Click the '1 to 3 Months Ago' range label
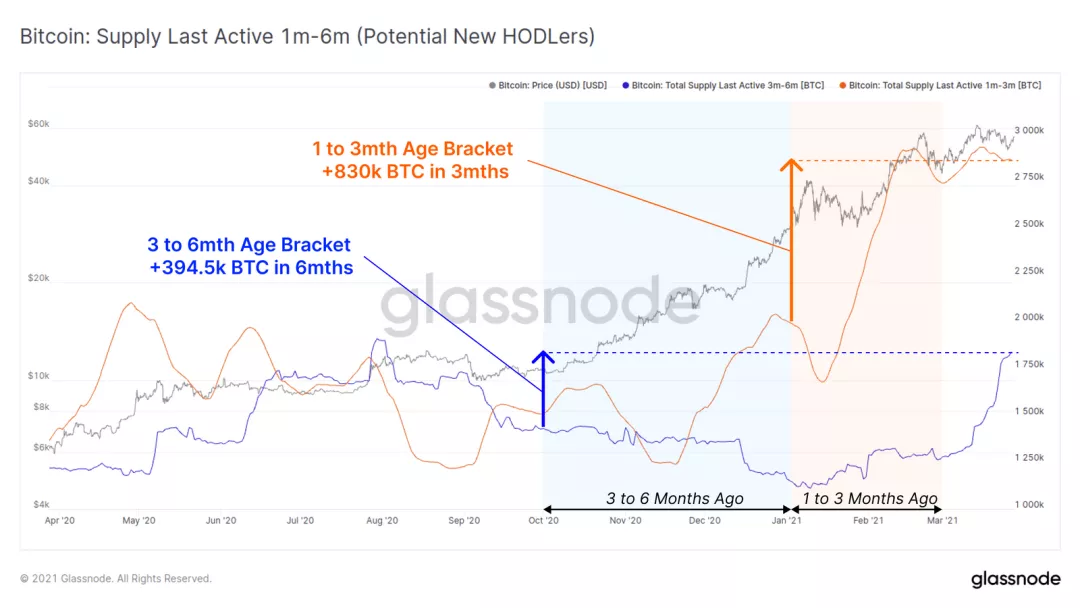The image size is (1080, 608). (x=869, y=499)
